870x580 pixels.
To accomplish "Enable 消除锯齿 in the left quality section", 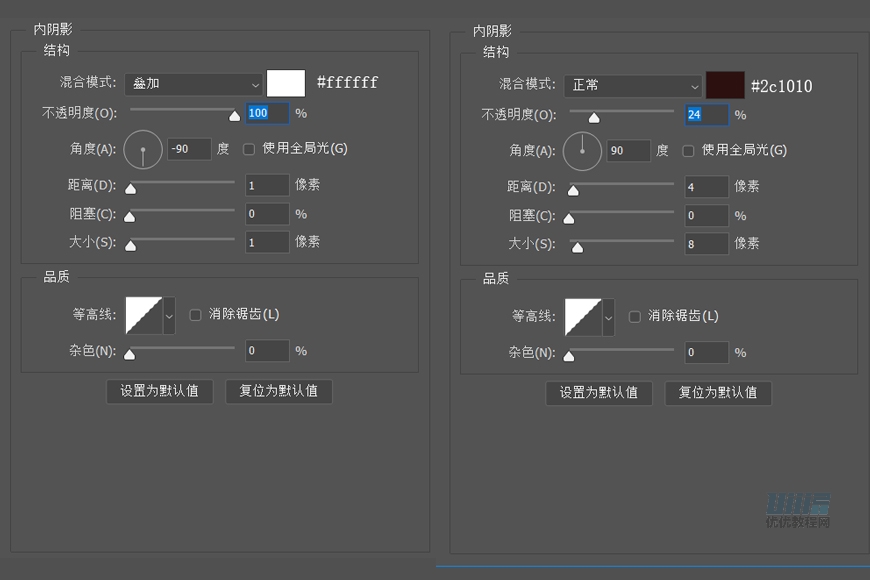I will pyautogui.click(x=195, y=314).
